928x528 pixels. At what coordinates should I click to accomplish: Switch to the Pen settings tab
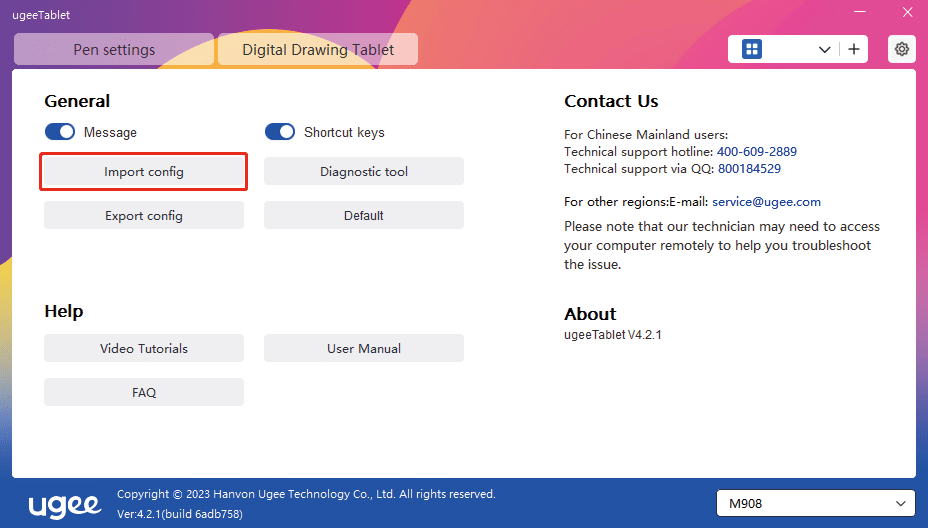(114, 49)
